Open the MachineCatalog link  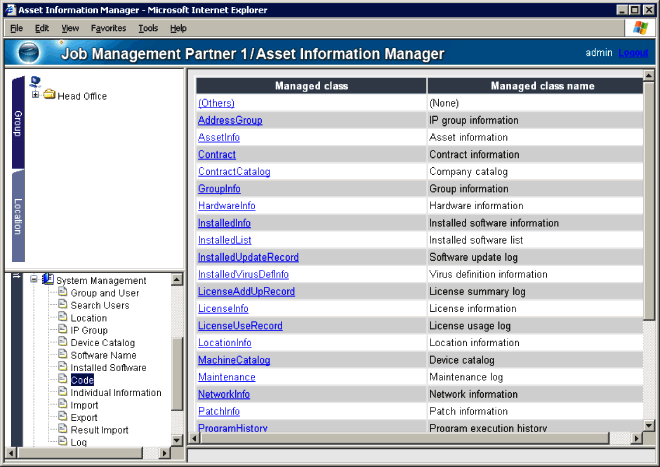(234, 360)
